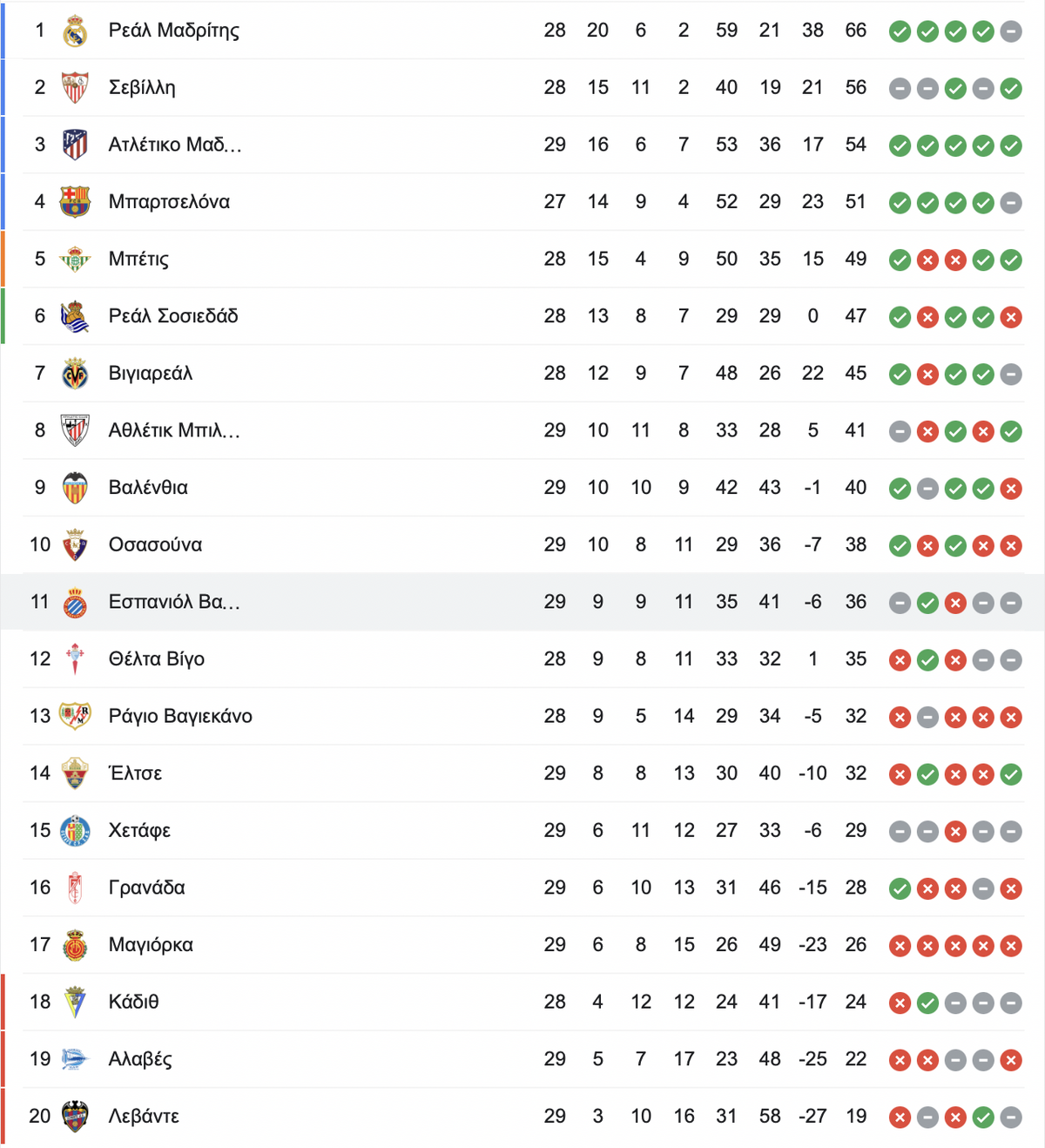The height and width of the screenshot is (1148, 1045).
Task: Click the Mallorca club crest
Action: [x=75, y=945]
